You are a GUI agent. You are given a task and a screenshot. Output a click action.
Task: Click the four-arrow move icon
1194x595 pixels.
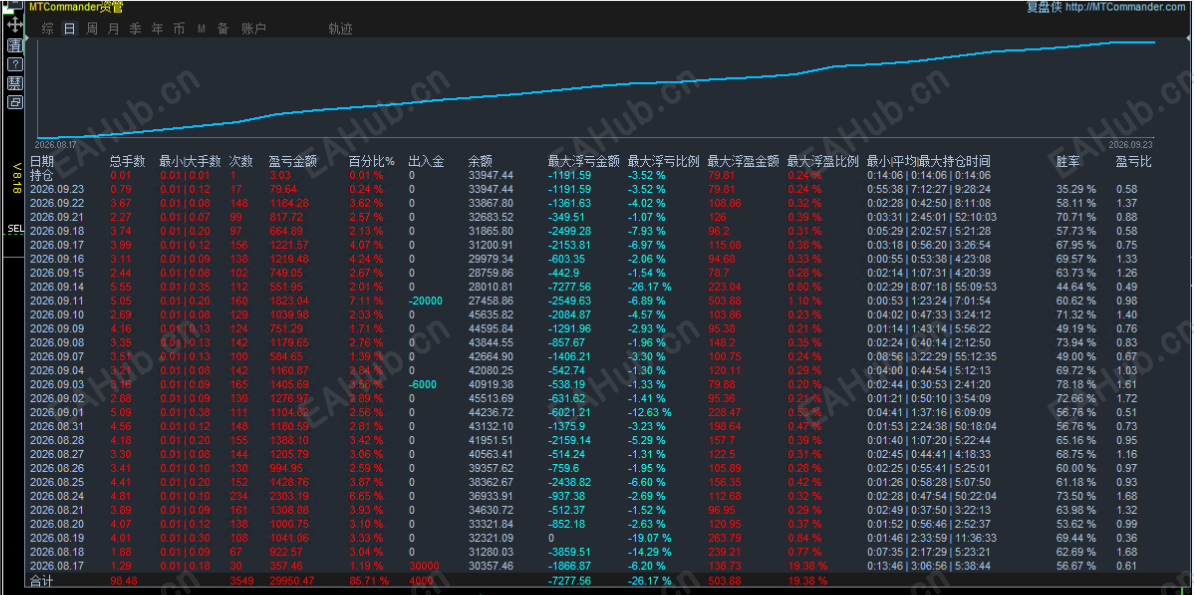[x=14, y=25]
